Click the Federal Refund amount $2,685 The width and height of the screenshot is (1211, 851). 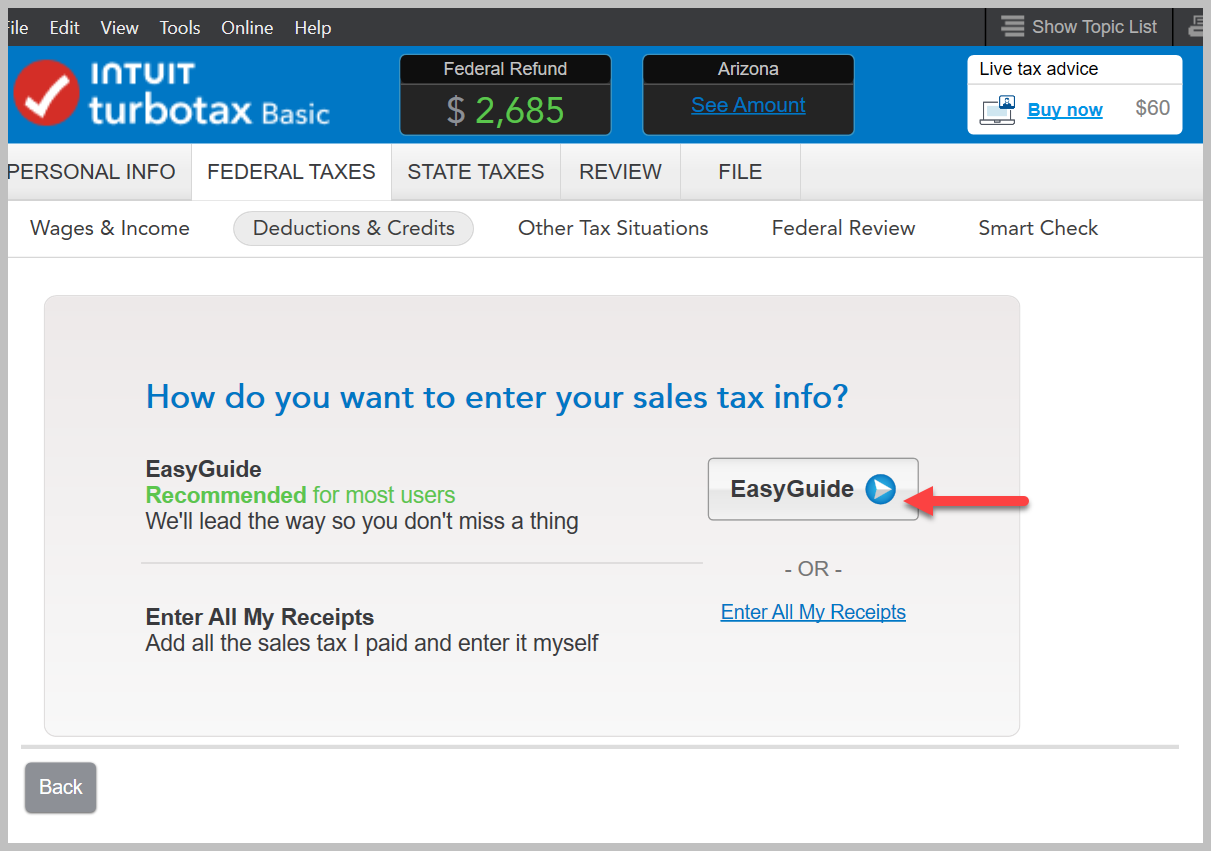coord(505,110)
